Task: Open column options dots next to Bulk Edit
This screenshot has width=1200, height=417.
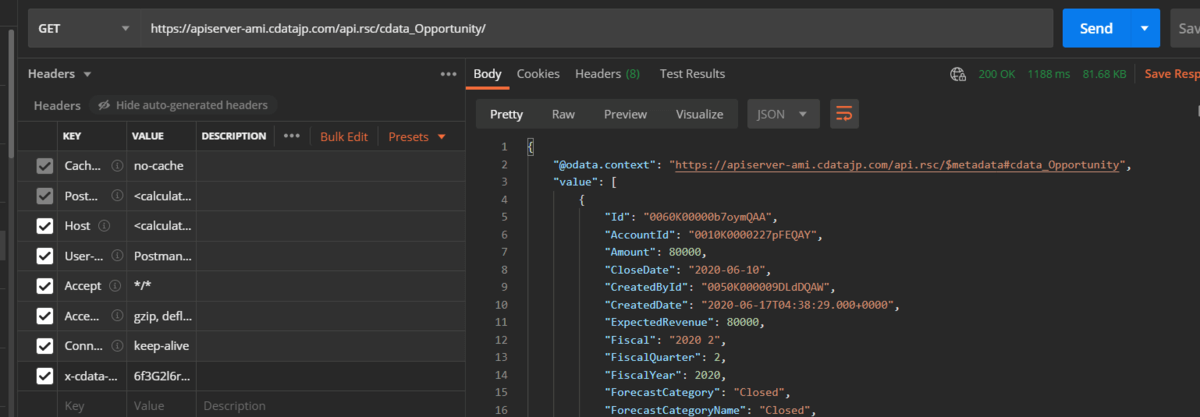Action: pyautogui.click(x=291, y=136)
